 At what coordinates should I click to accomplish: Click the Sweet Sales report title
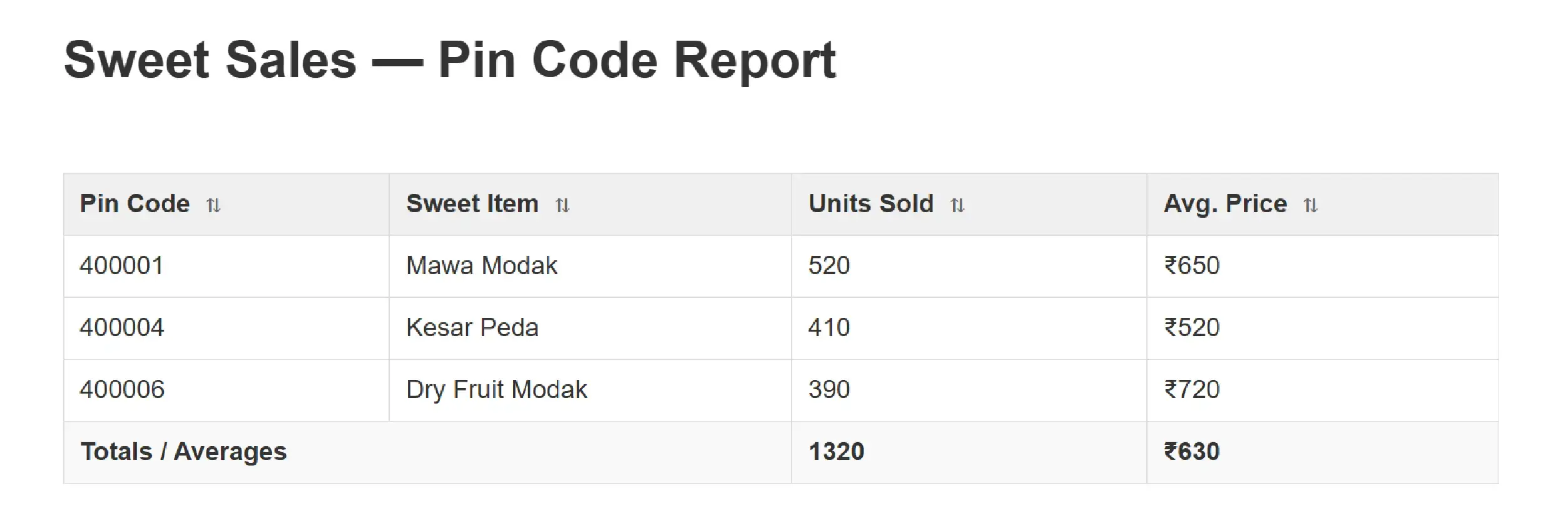[x=449, y=60]
